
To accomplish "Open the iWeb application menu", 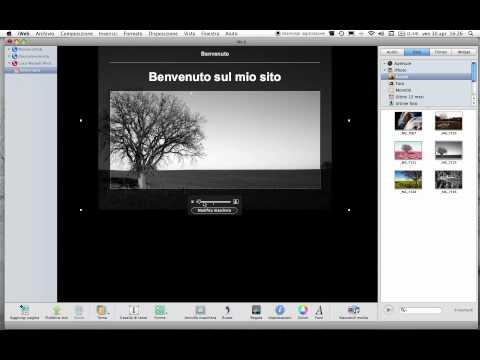I will 23,34.
